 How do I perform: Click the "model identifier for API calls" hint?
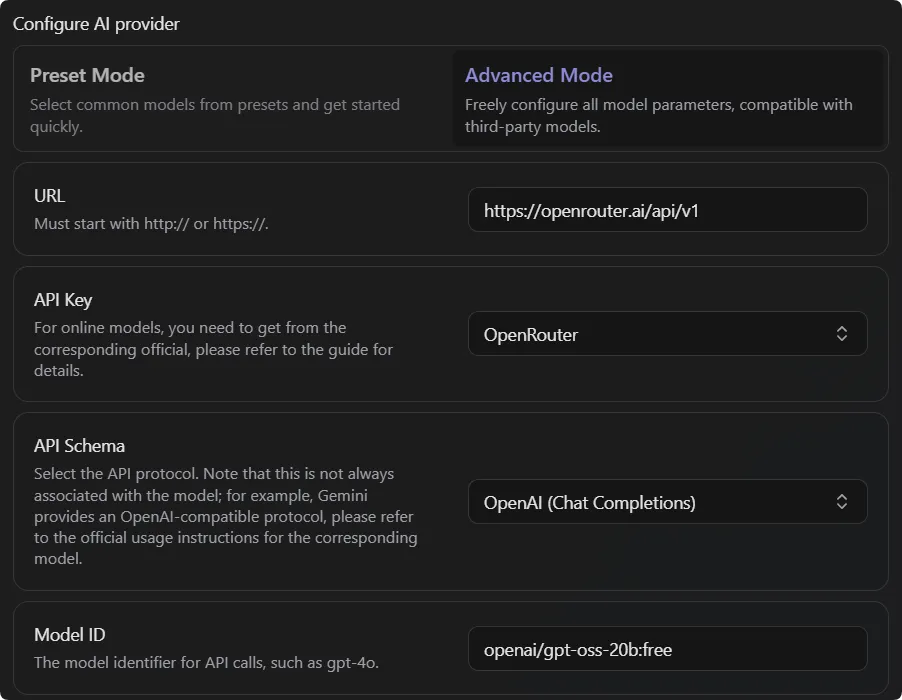206,662
